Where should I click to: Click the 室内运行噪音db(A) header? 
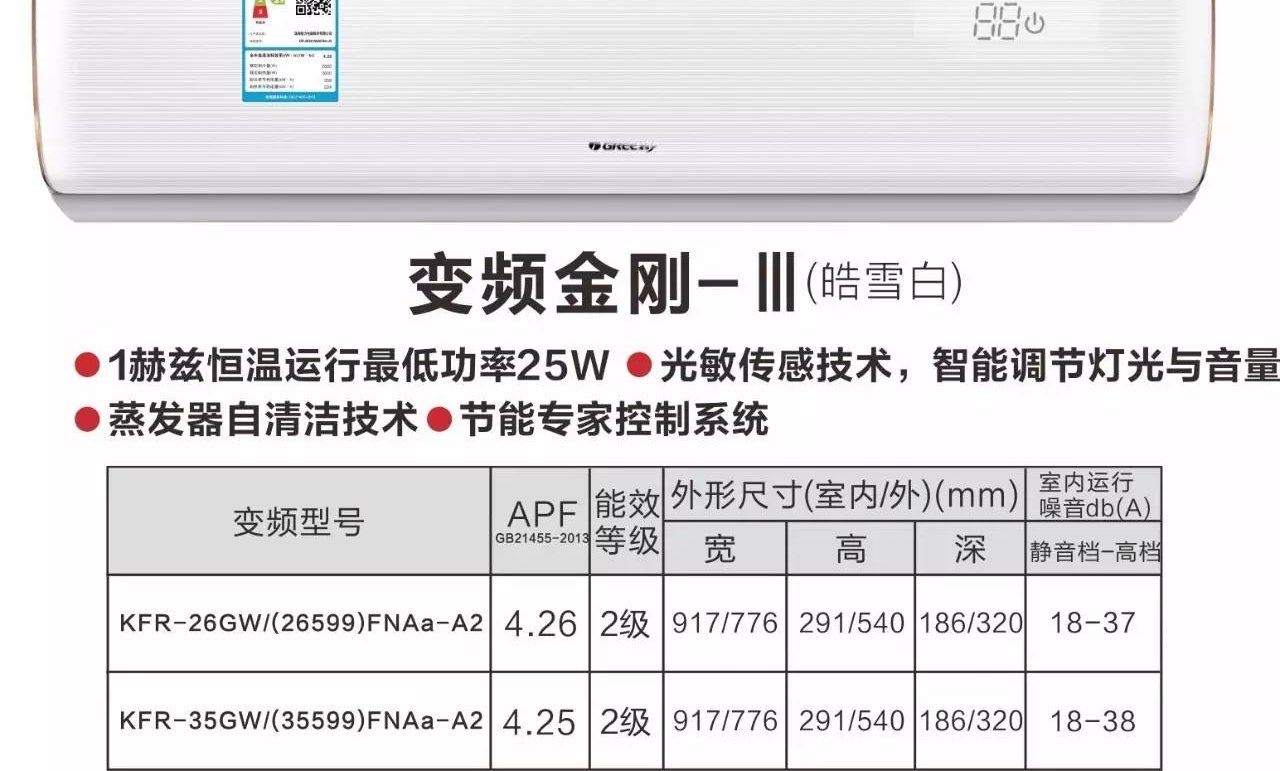[x=1094, y=495]
